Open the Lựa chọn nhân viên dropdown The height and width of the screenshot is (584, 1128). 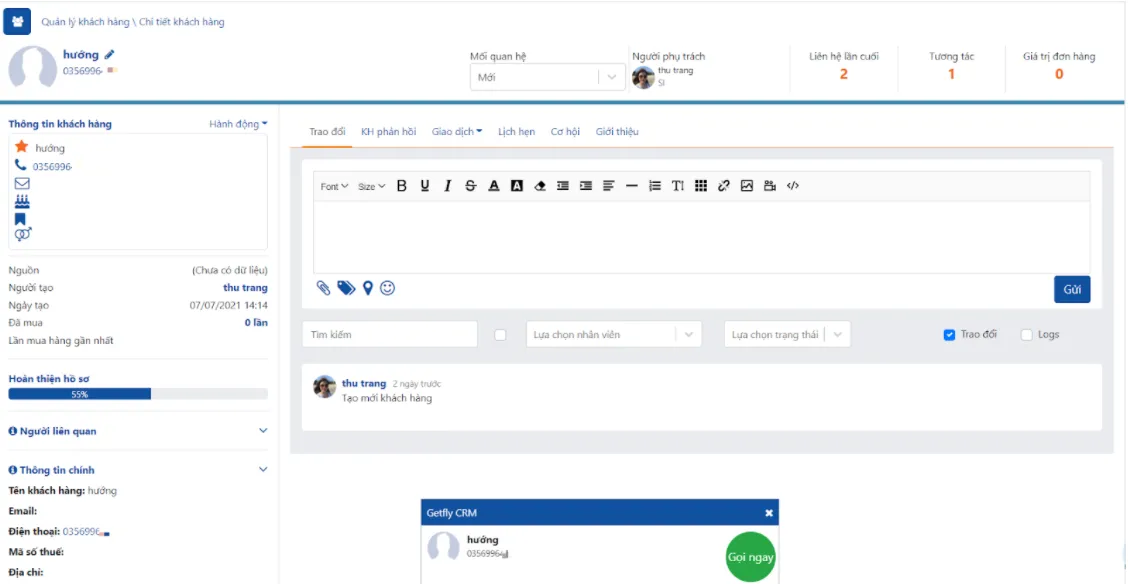(614, 334)
